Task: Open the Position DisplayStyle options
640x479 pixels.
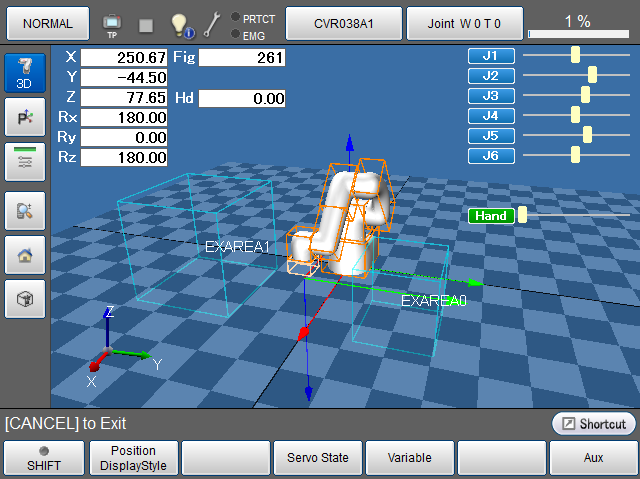Action: coord(134,458)
